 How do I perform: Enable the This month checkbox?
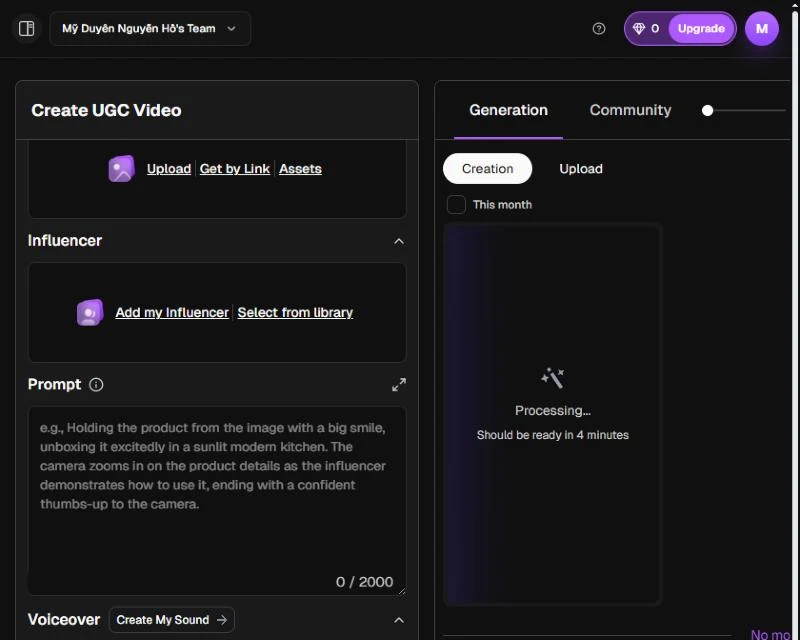click(x=456, y=205)
